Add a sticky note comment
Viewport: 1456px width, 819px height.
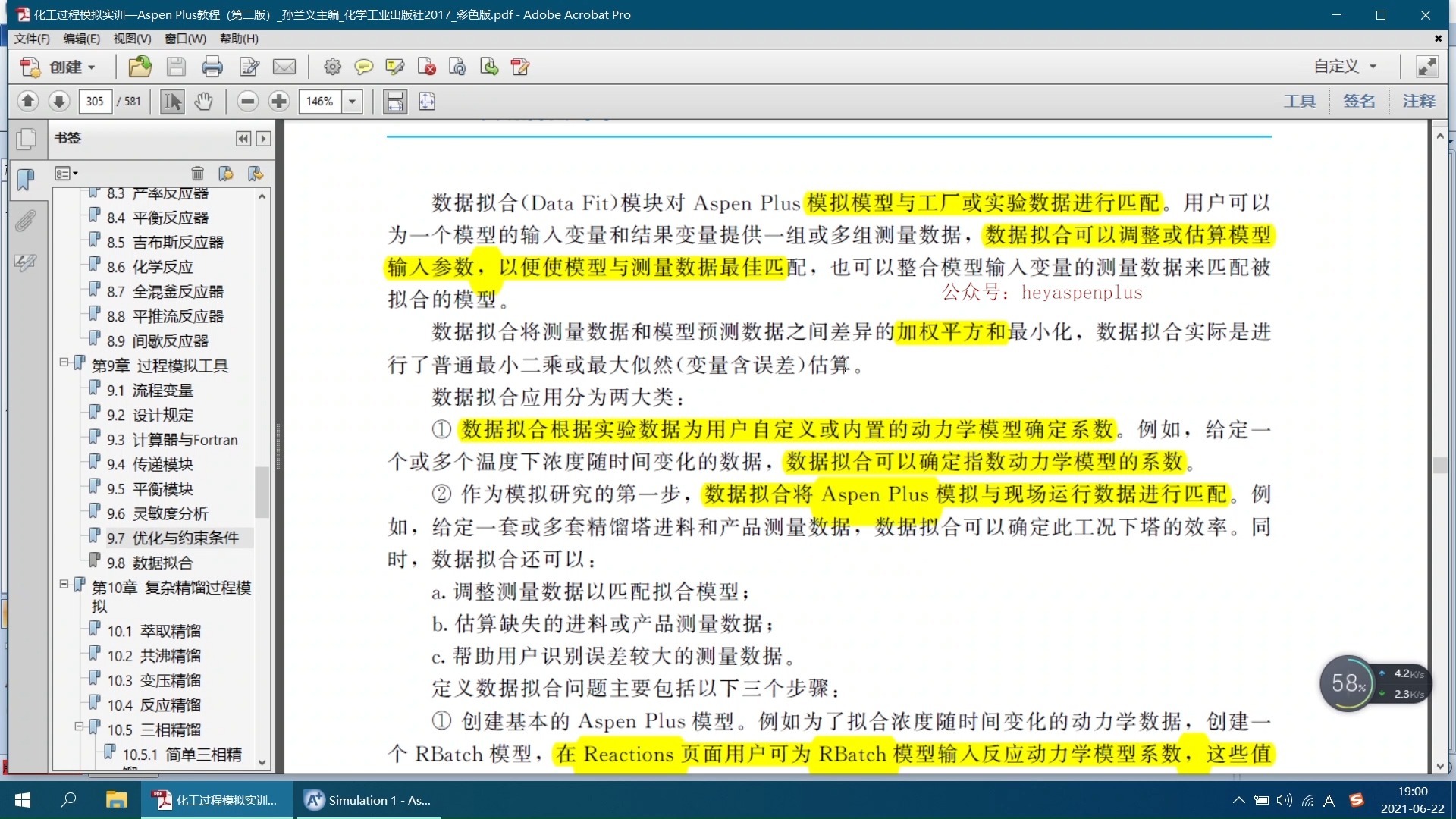[x=364, y=67]
